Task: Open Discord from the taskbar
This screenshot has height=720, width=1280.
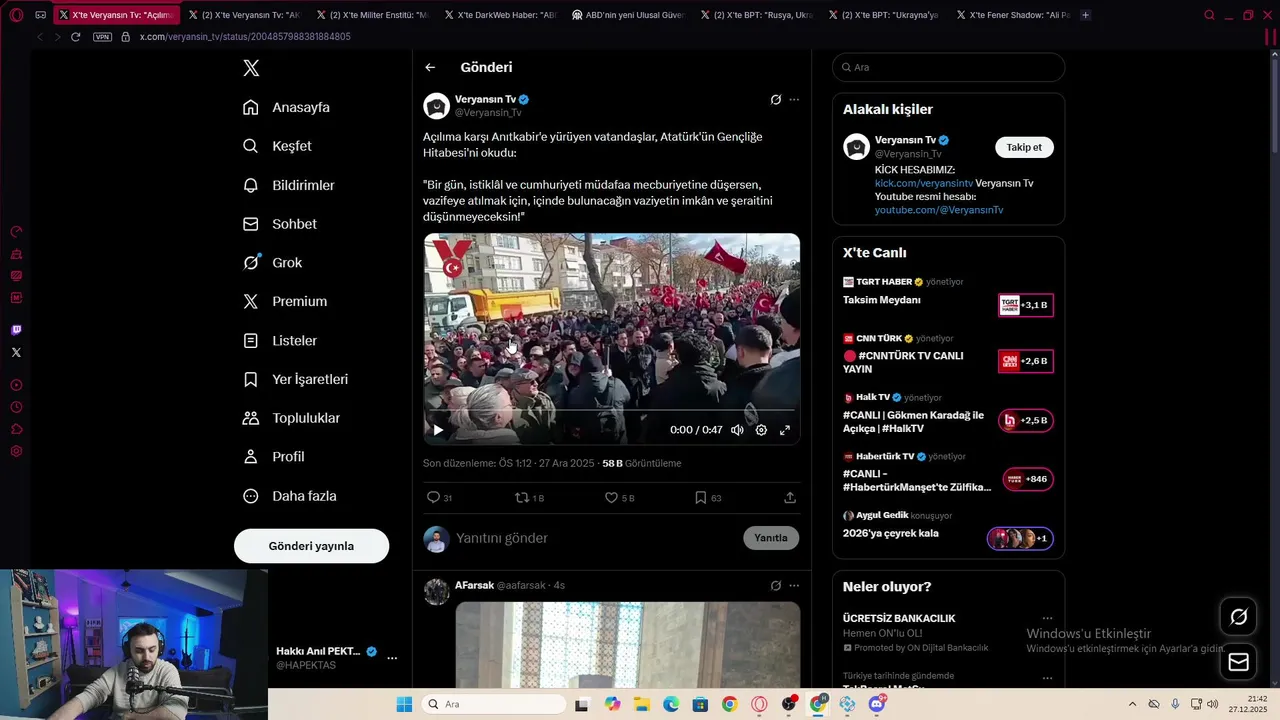Action: 877,704
